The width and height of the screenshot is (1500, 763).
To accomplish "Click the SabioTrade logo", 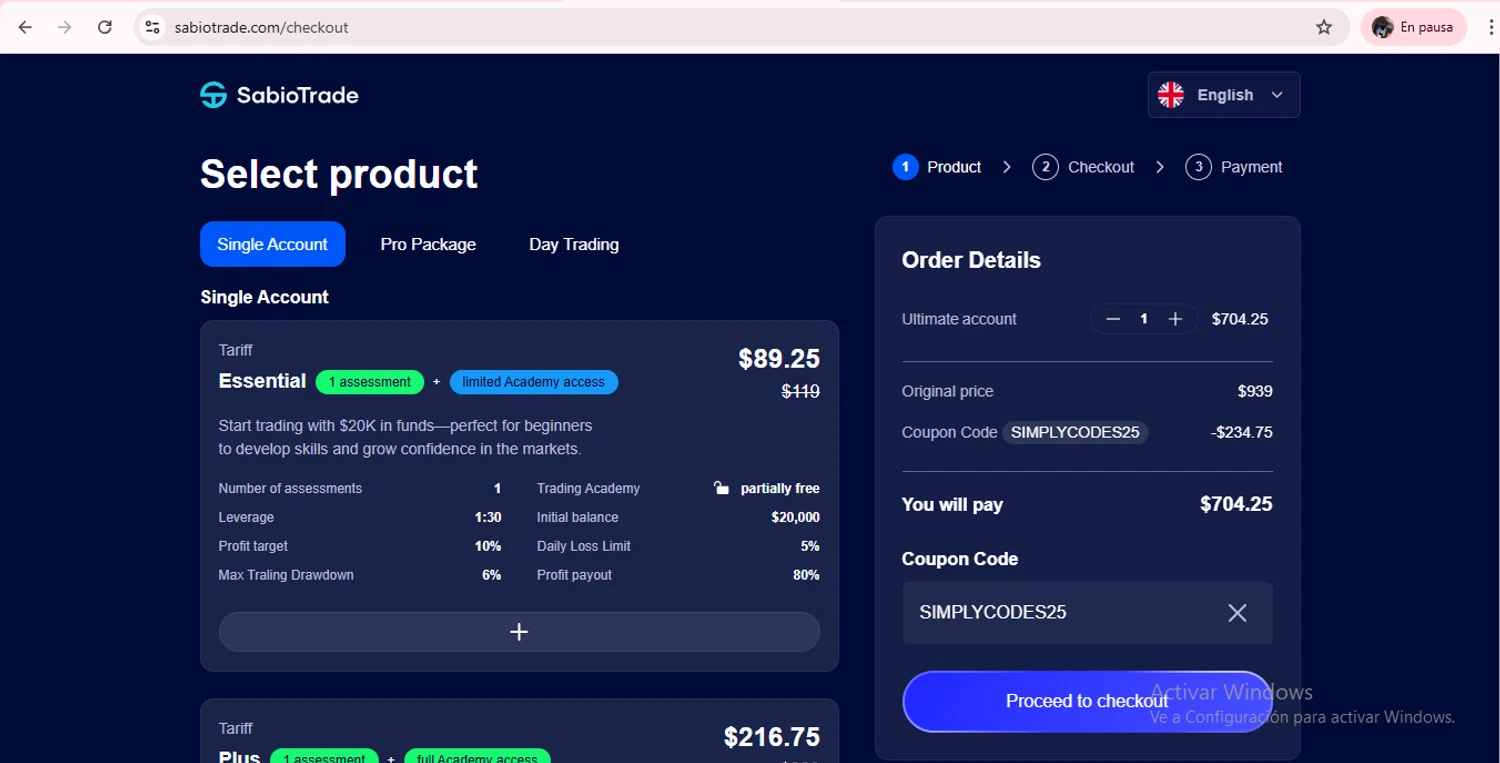I will (279, 95).
